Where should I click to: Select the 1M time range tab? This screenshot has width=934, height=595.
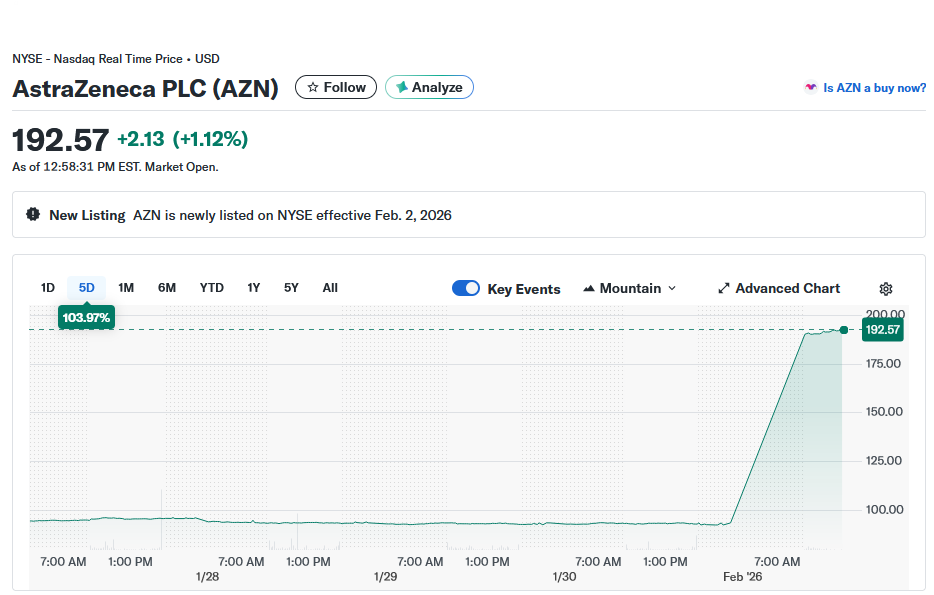click(126, 288)
